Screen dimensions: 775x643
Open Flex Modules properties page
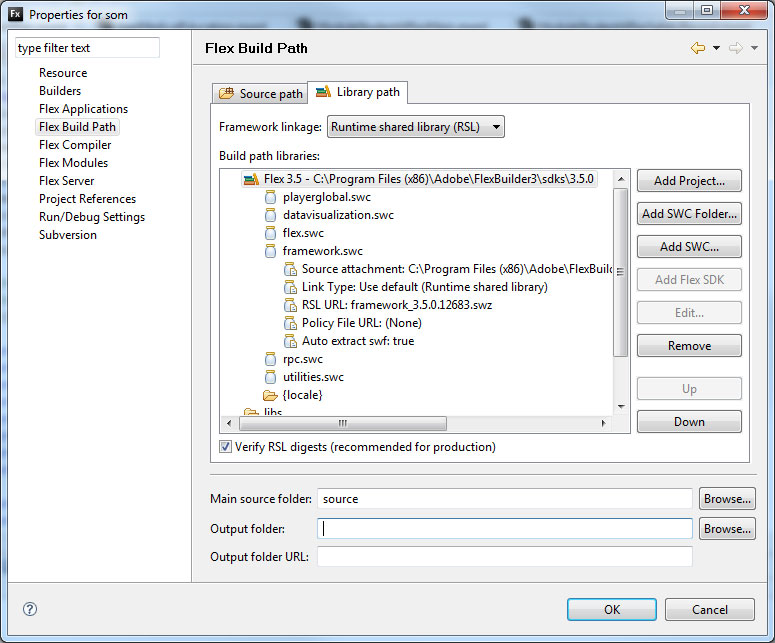[x=73, y=163]
